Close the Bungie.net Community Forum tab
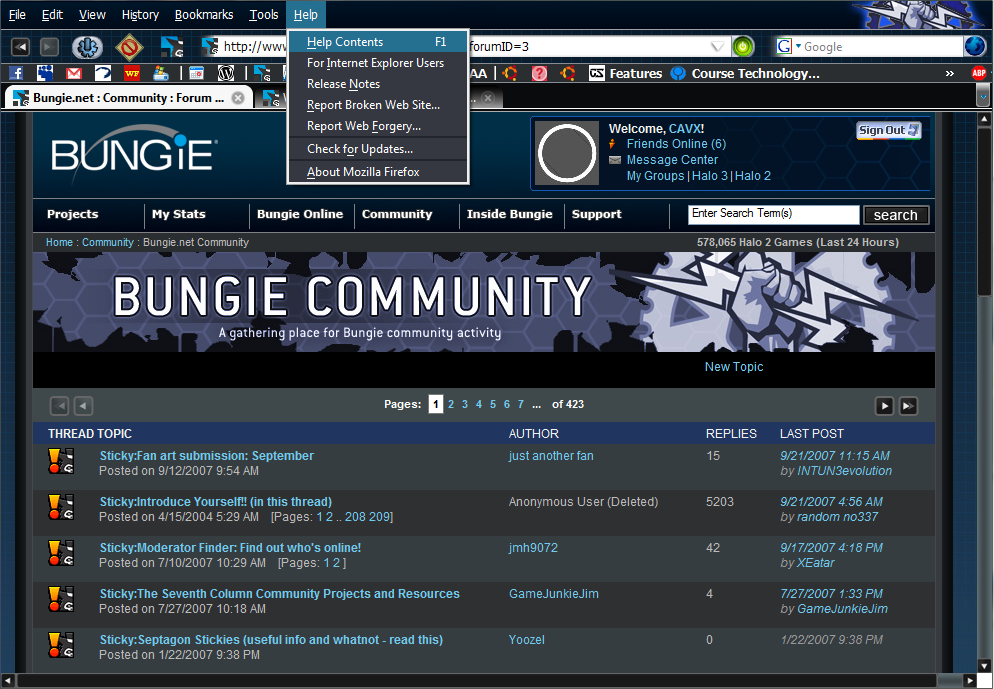This screenshot has height=689, width=994. (x=238, y=98)
